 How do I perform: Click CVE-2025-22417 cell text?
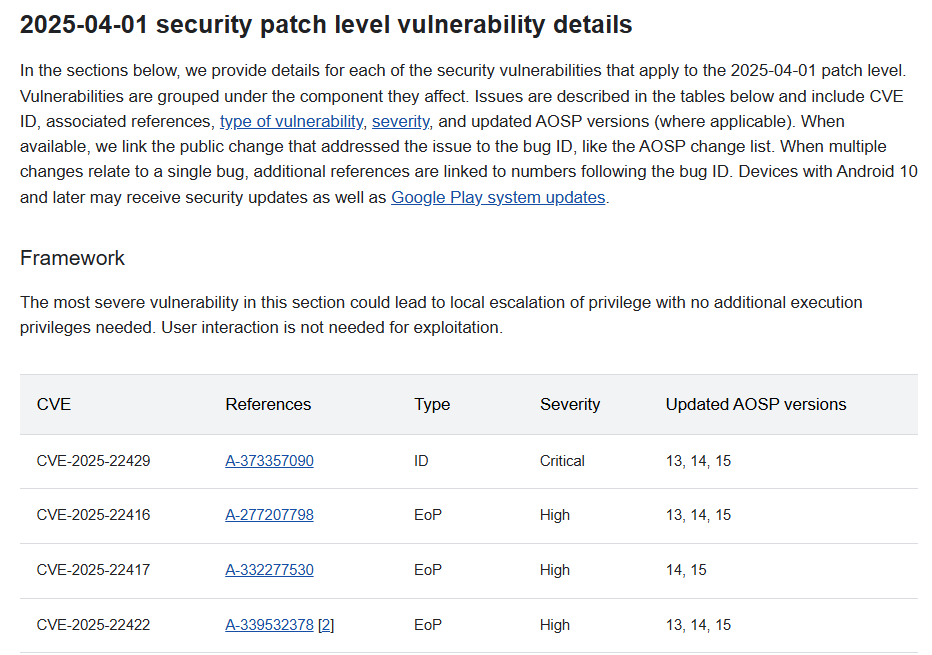point(93,570)
